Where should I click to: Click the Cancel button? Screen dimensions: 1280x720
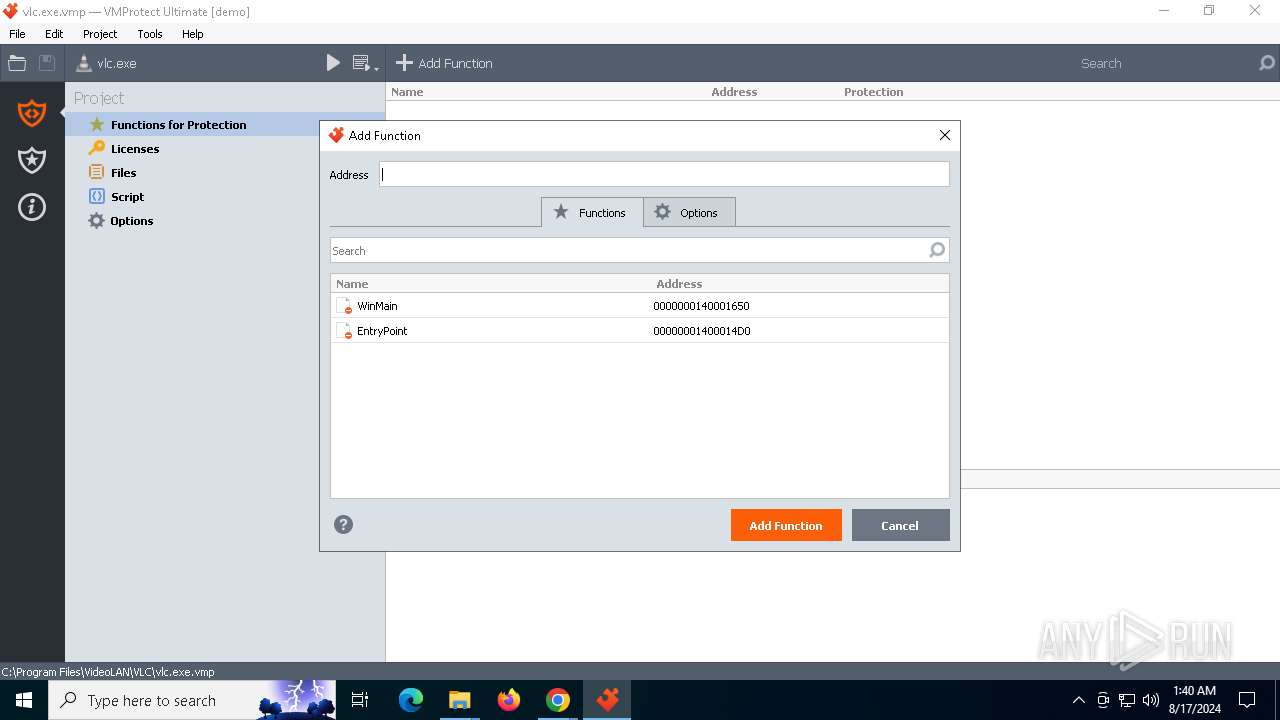[900, 525]
